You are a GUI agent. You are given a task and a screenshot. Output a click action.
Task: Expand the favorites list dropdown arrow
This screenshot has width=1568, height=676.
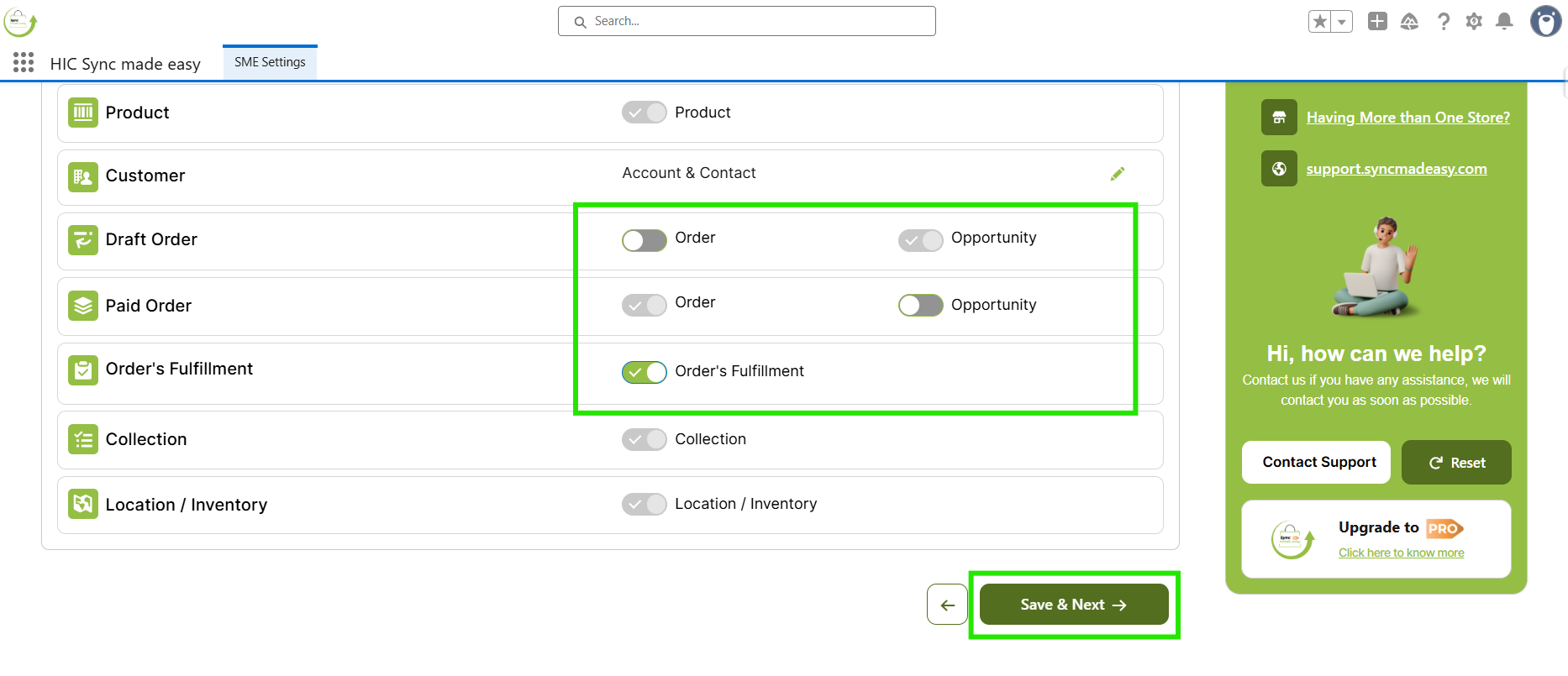point(1342,22)
